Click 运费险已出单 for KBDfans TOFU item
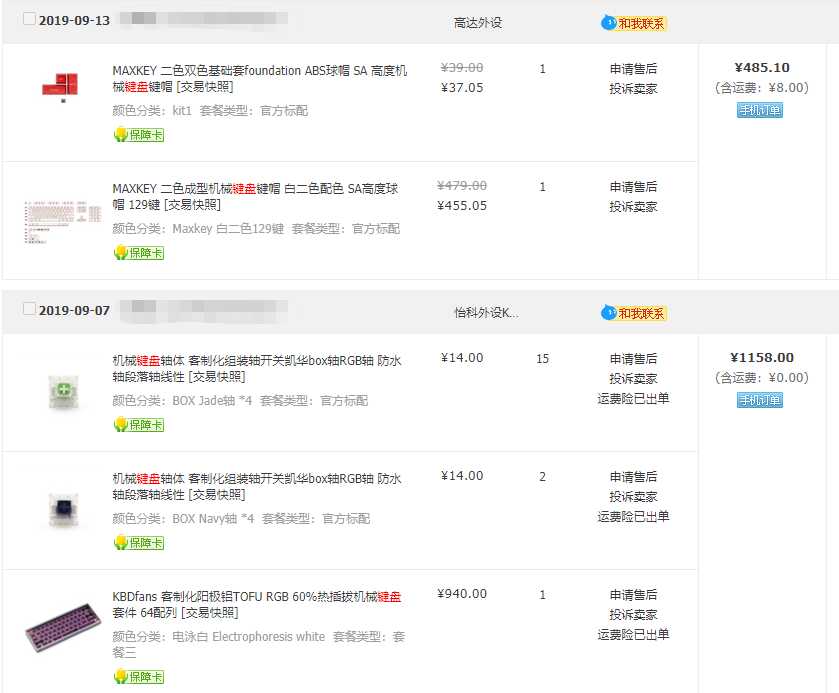 coord(633,634)
